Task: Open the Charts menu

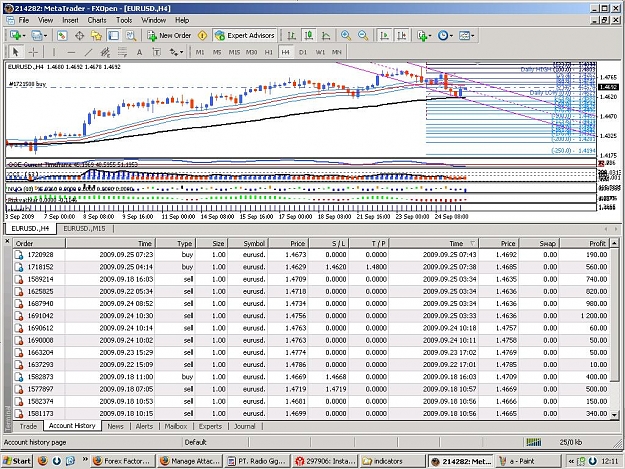Action: 97,20
